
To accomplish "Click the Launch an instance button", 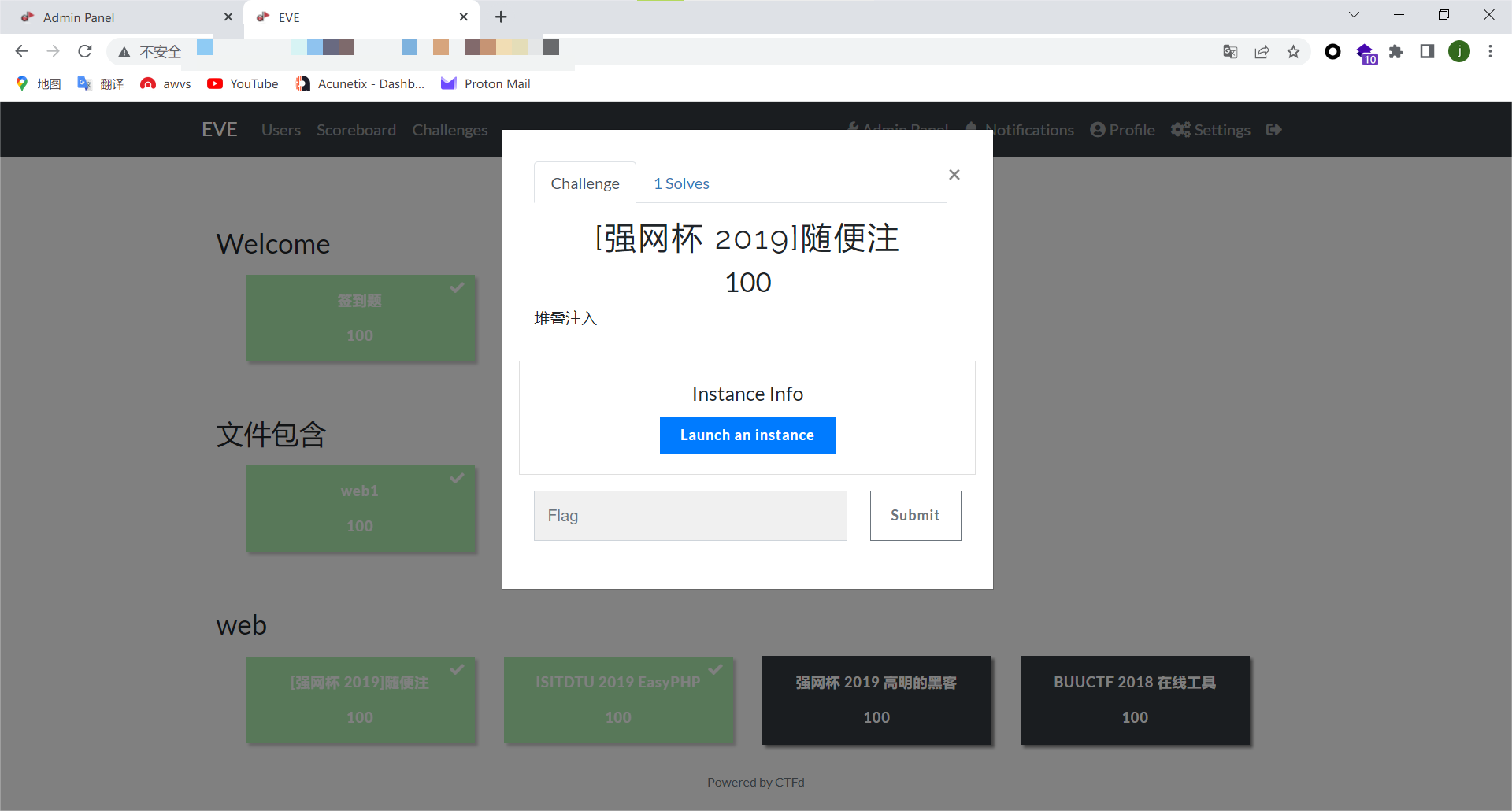I will pyautogui.click(x=747, y=435).
